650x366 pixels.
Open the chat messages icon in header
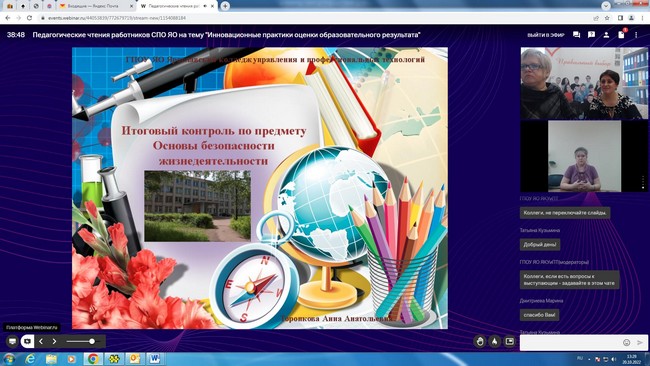(576, 35)
